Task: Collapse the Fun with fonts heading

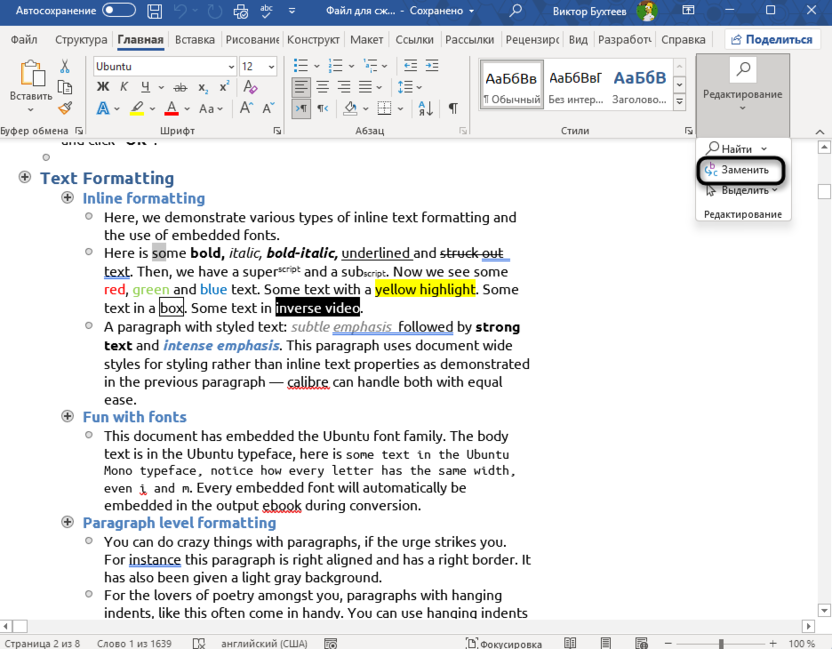Action: (x=68, y=416)
